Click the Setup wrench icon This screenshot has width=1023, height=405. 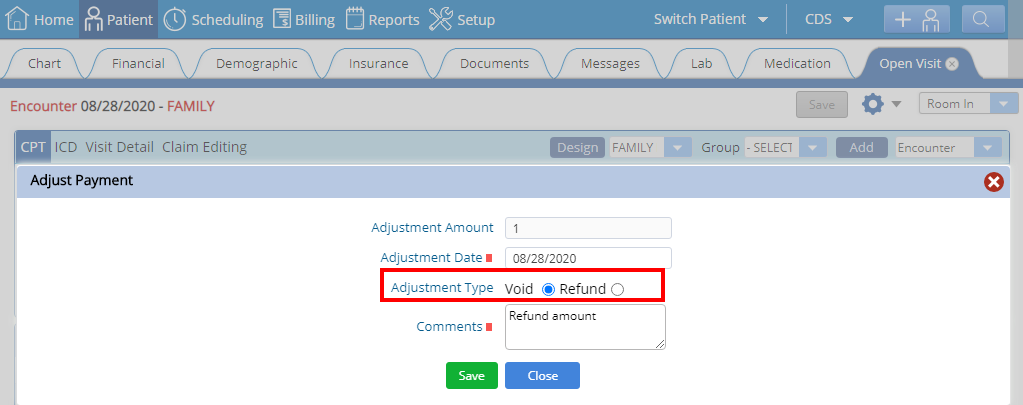click(x=440, y=19)
